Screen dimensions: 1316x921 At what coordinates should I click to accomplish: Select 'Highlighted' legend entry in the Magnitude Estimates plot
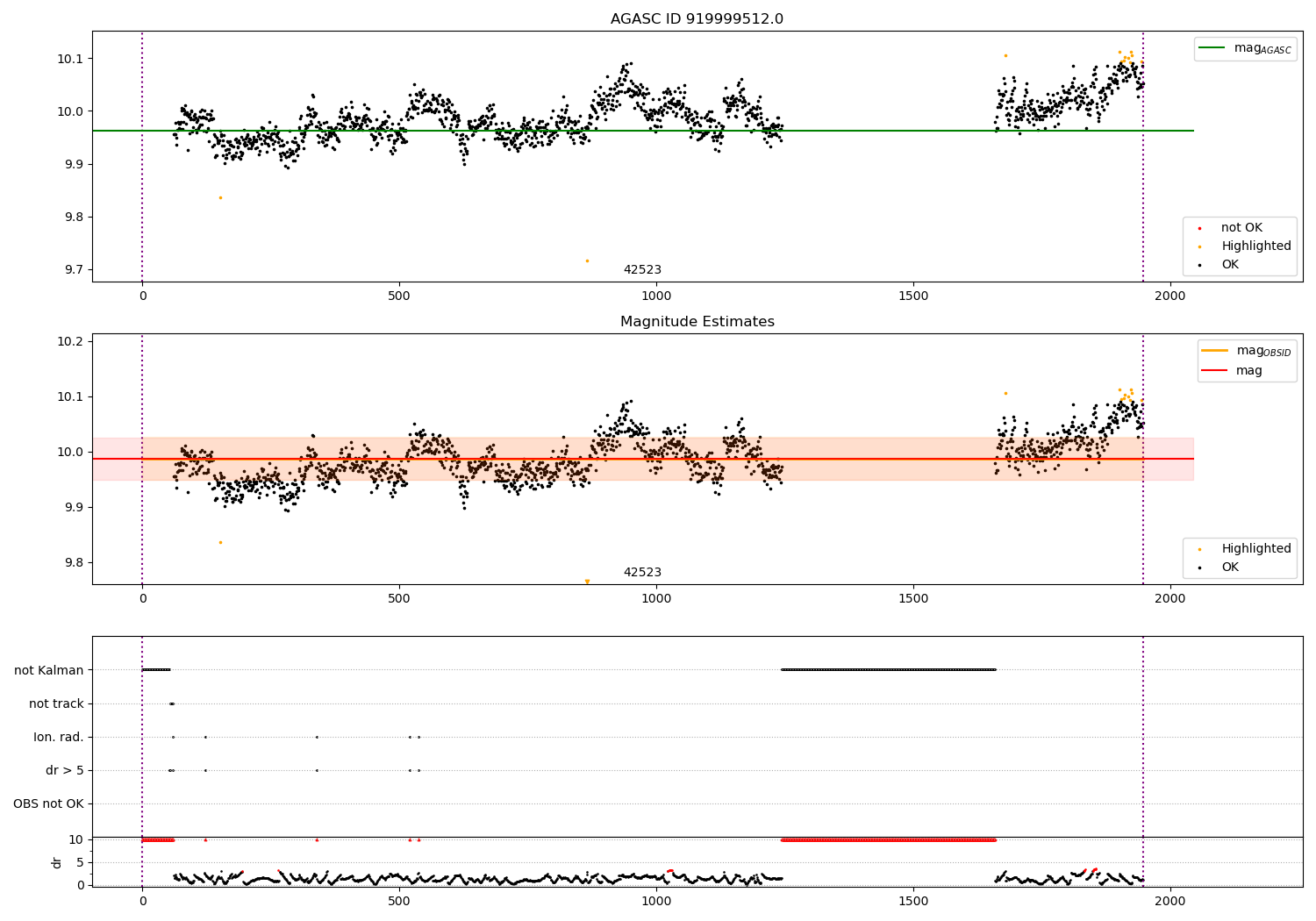click(1256, 549)
